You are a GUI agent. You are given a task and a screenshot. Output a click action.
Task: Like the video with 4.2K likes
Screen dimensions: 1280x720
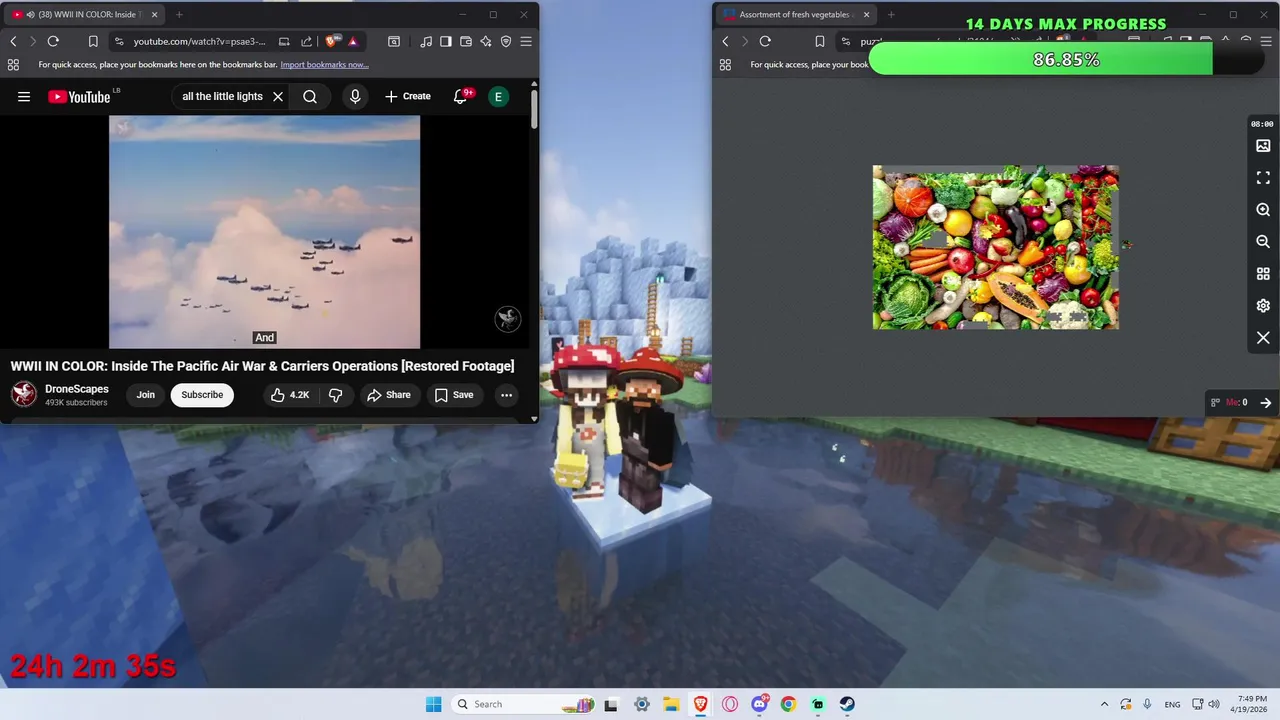290,395
